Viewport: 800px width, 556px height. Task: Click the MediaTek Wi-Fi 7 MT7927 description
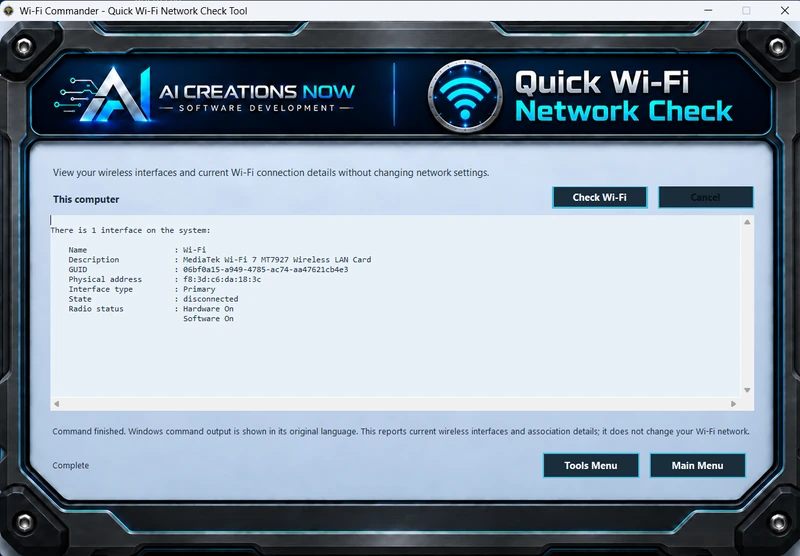click(x=277, y=260)
